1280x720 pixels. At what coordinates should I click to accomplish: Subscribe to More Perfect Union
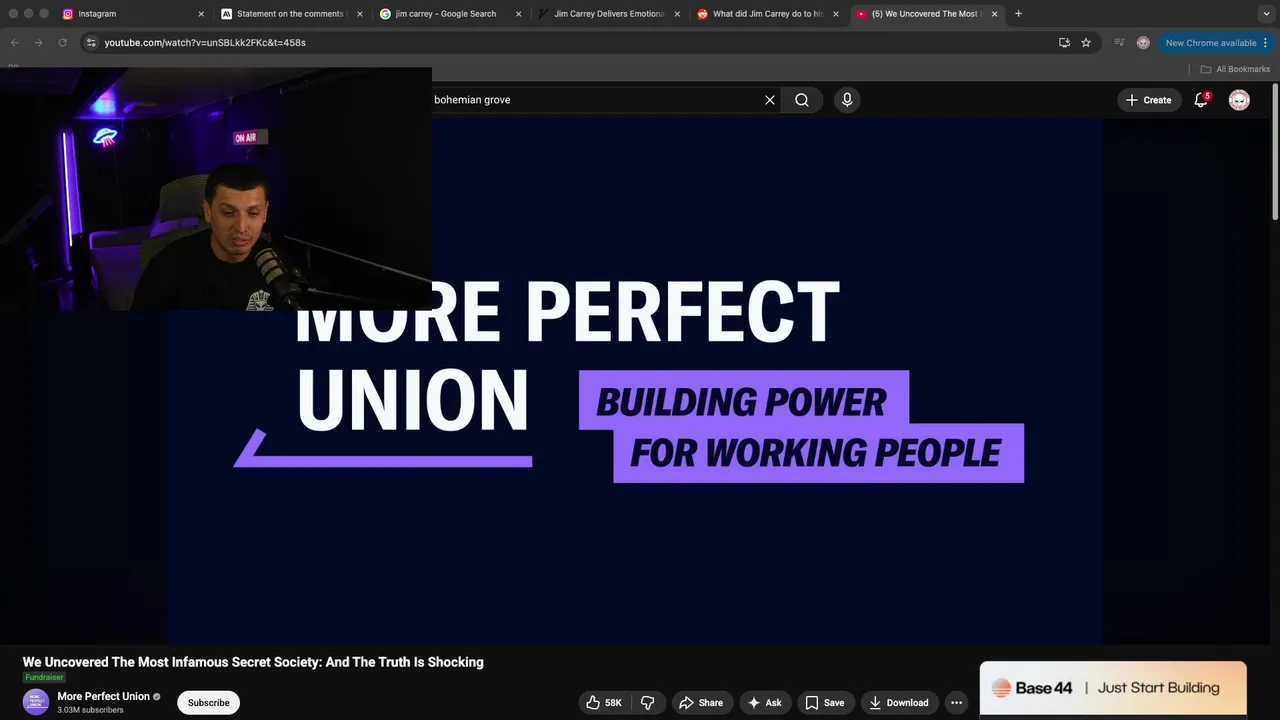point(208,703)
